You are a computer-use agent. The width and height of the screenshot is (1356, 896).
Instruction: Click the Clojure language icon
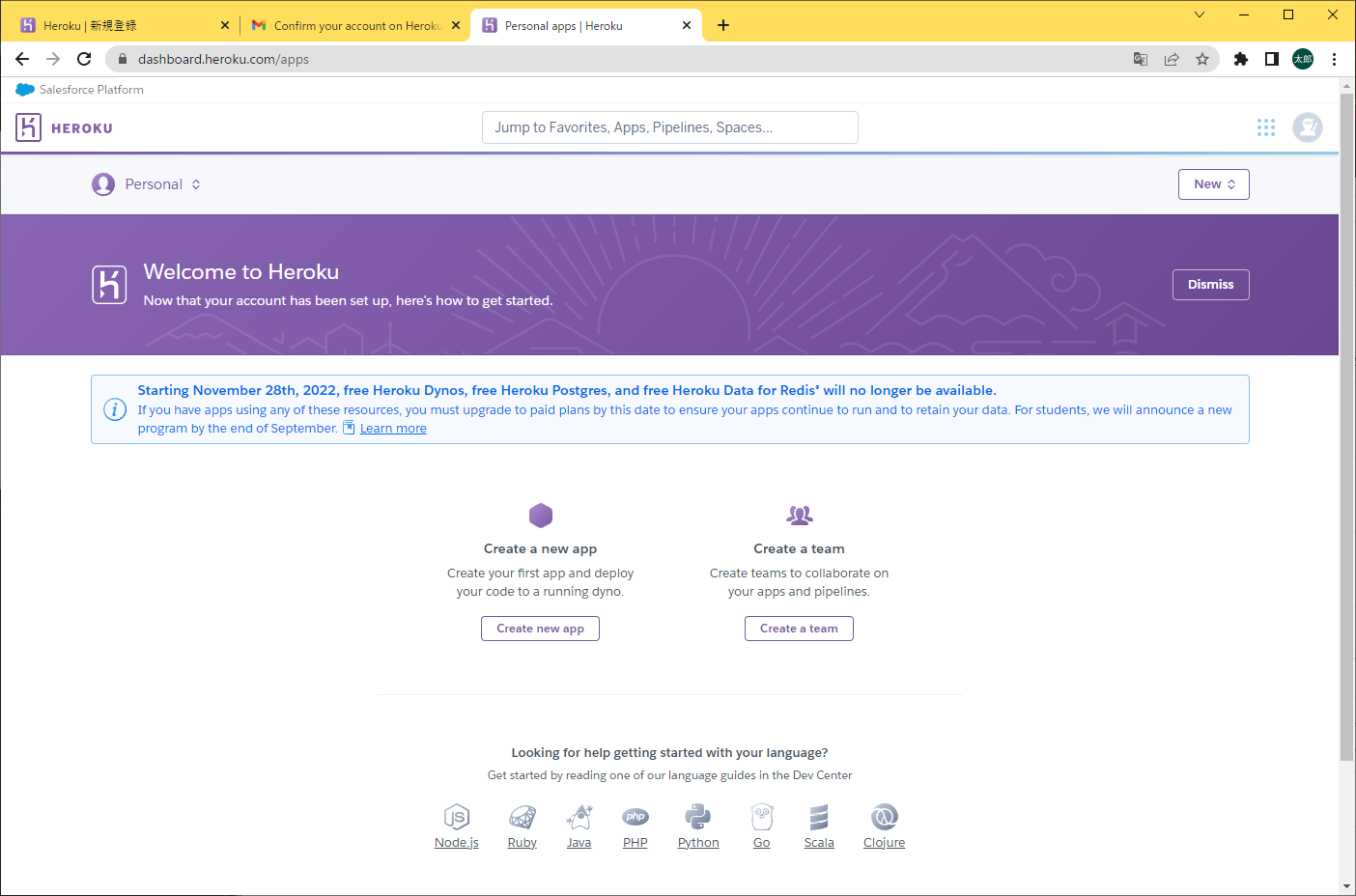click(885, 817)
